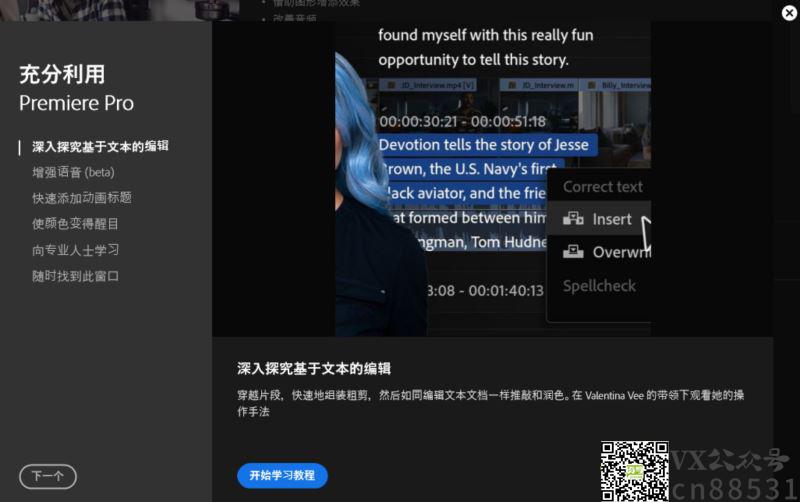Open the 快速添加动画标题 section

click(x=82, y=198)
